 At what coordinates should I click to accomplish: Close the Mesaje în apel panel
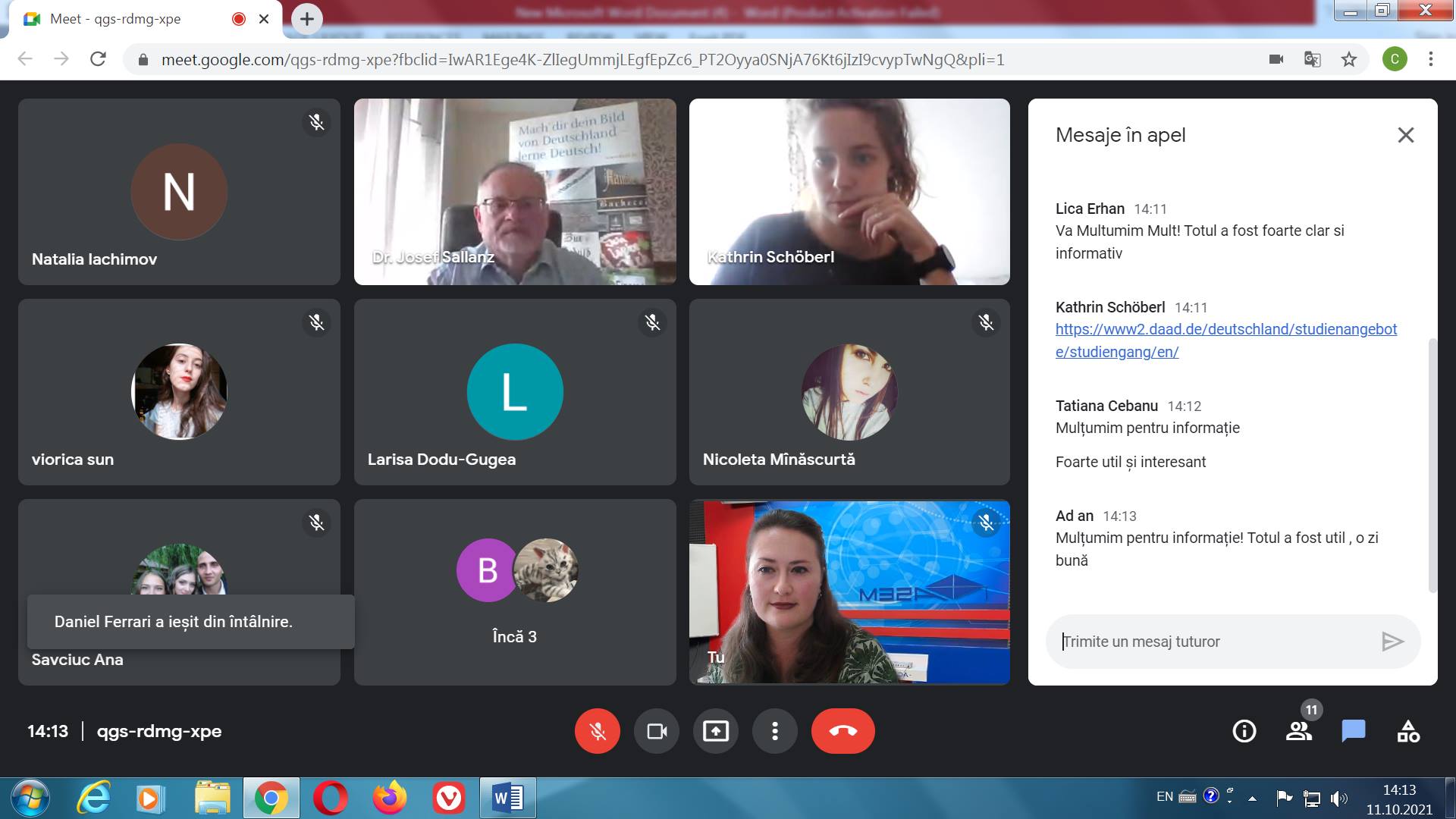(1405, 135)
